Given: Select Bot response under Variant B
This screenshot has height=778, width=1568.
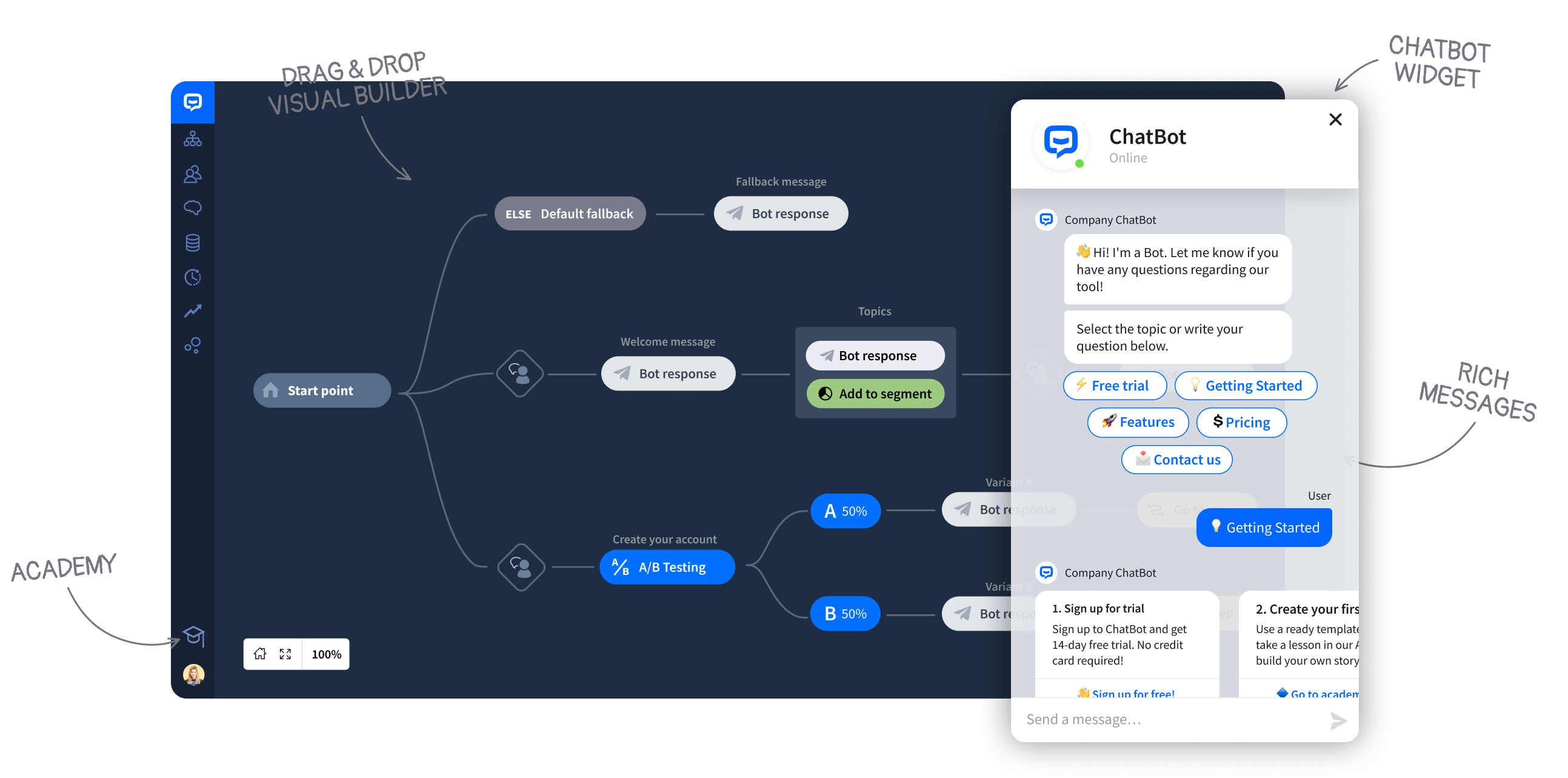Looking at the screenshot, I should tap(977, 614).
